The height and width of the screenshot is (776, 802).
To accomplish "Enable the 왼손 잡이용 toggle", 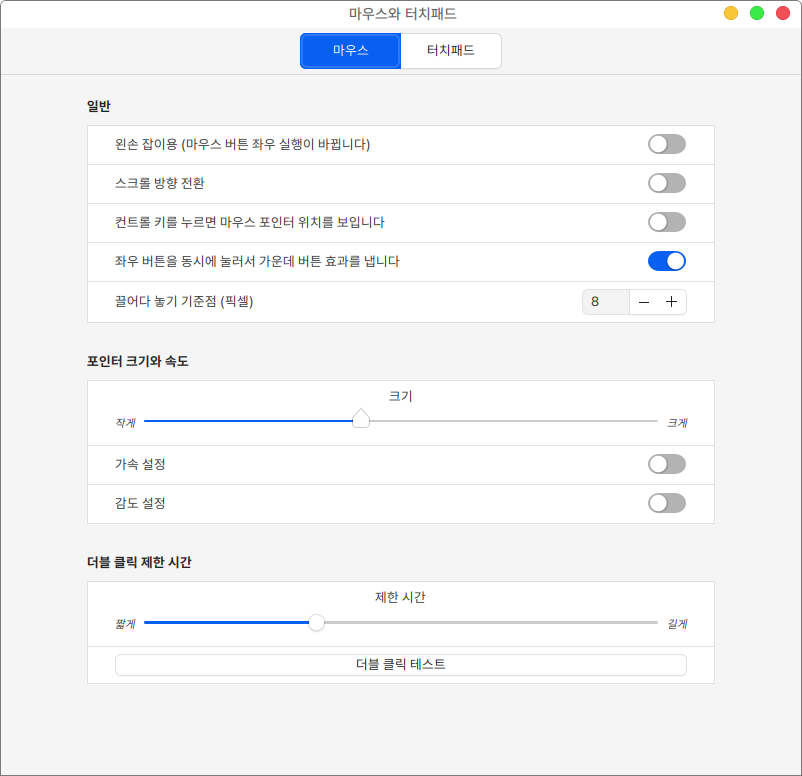I will click(666, 144).
